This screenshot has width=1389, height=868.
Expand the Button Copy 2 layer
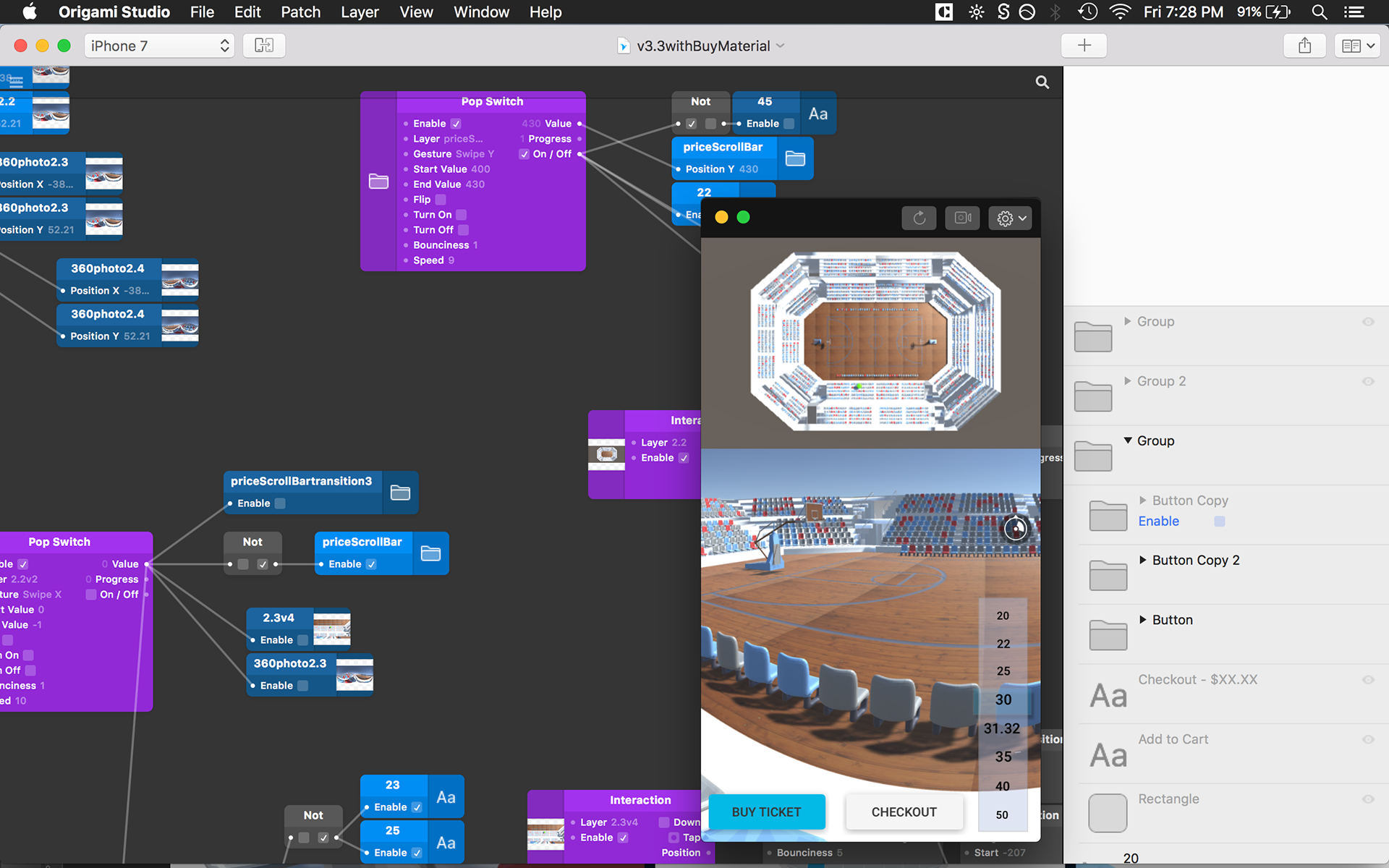coord(1142,559)
